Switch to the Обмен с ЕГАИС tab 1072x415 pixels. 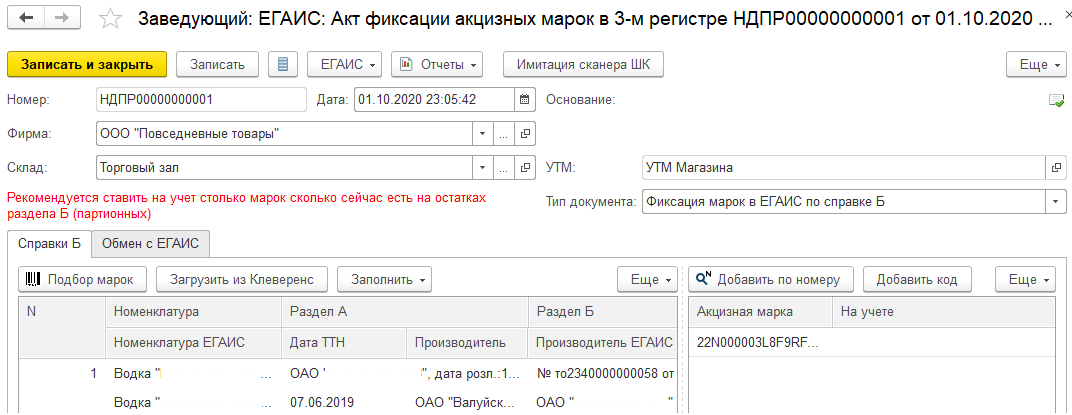[x=150, y=243]
